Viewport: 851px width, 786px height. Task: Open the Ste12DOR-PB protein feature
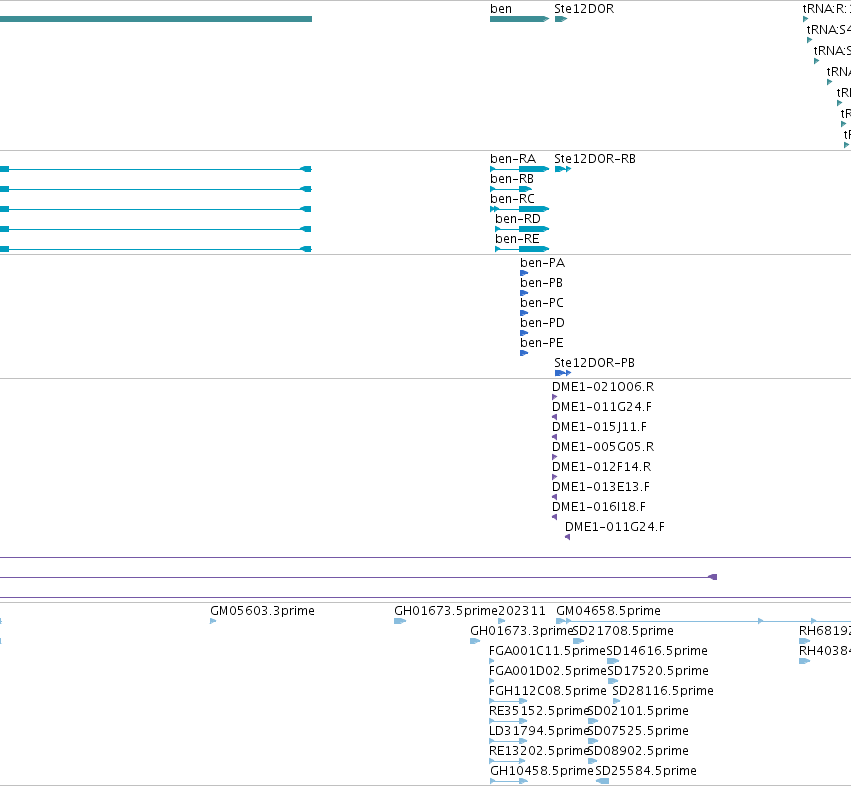pos(563,373)
